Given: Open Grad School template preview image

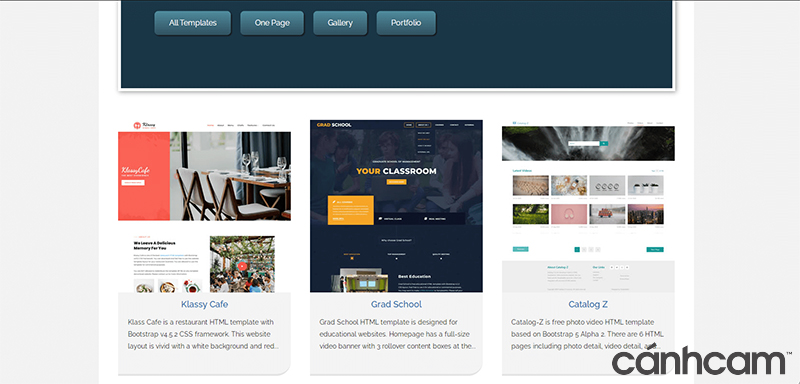Looking at the screenshot, I should pos(396,206).
